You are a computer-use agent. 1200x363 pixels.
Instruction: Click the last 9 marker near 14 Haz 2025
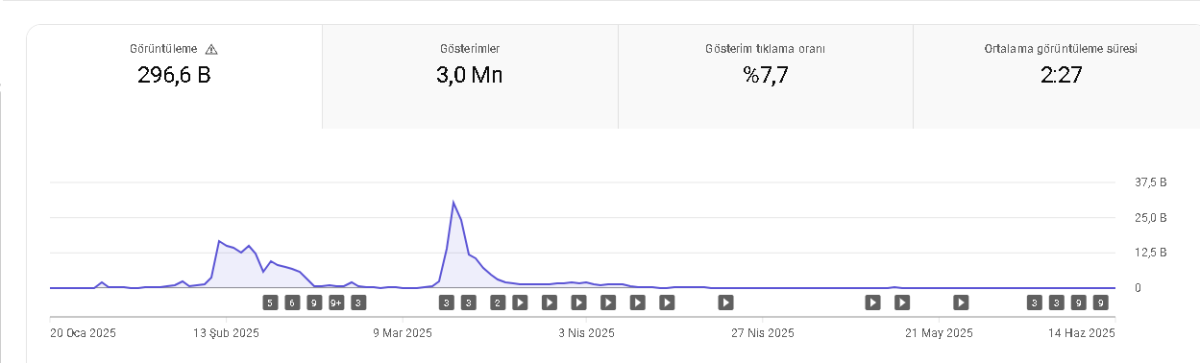[1101, 301]
